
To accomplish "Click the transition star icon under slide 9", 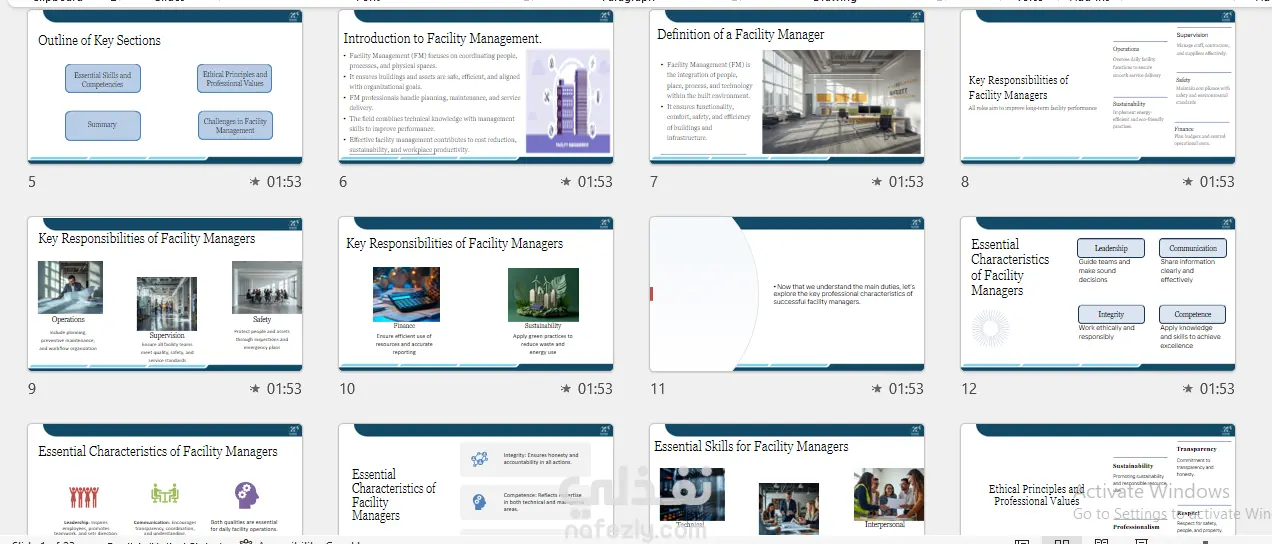I will click(x=255, y=388).
